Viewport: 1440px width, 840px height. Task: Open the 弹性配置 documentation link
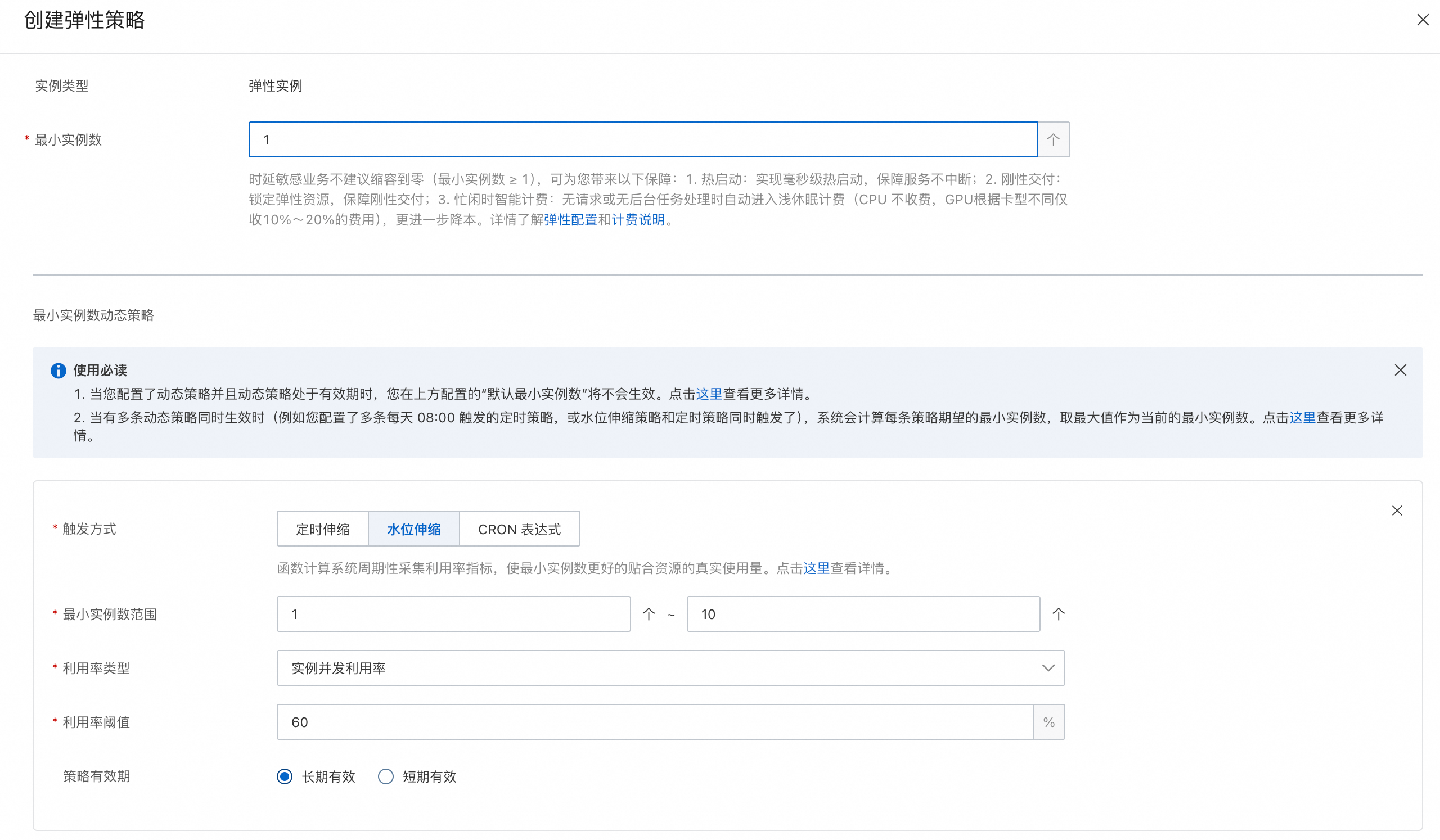(570, 220)
